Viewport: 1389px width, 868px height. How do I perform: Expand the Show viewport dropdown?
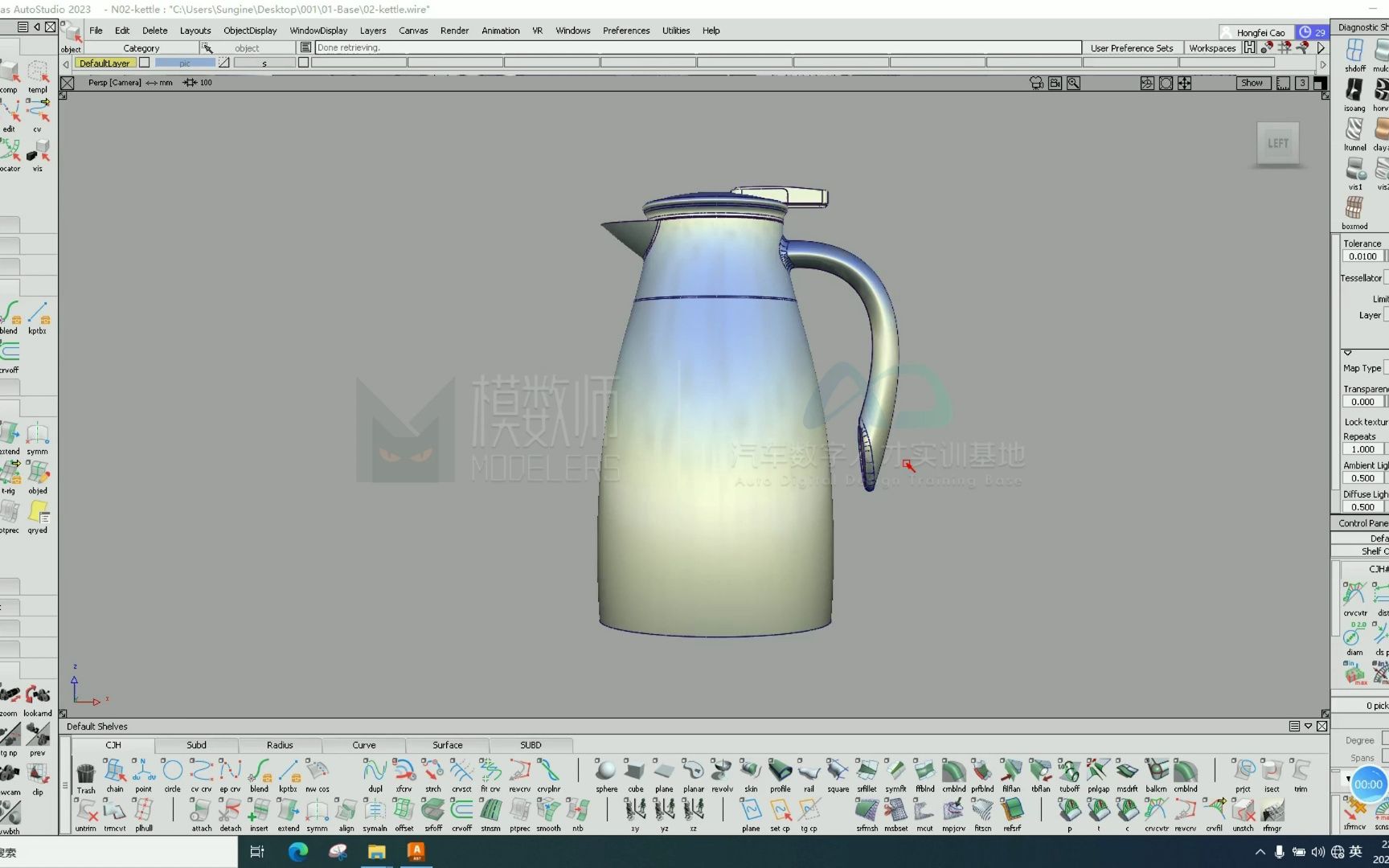pos(1252,83)
